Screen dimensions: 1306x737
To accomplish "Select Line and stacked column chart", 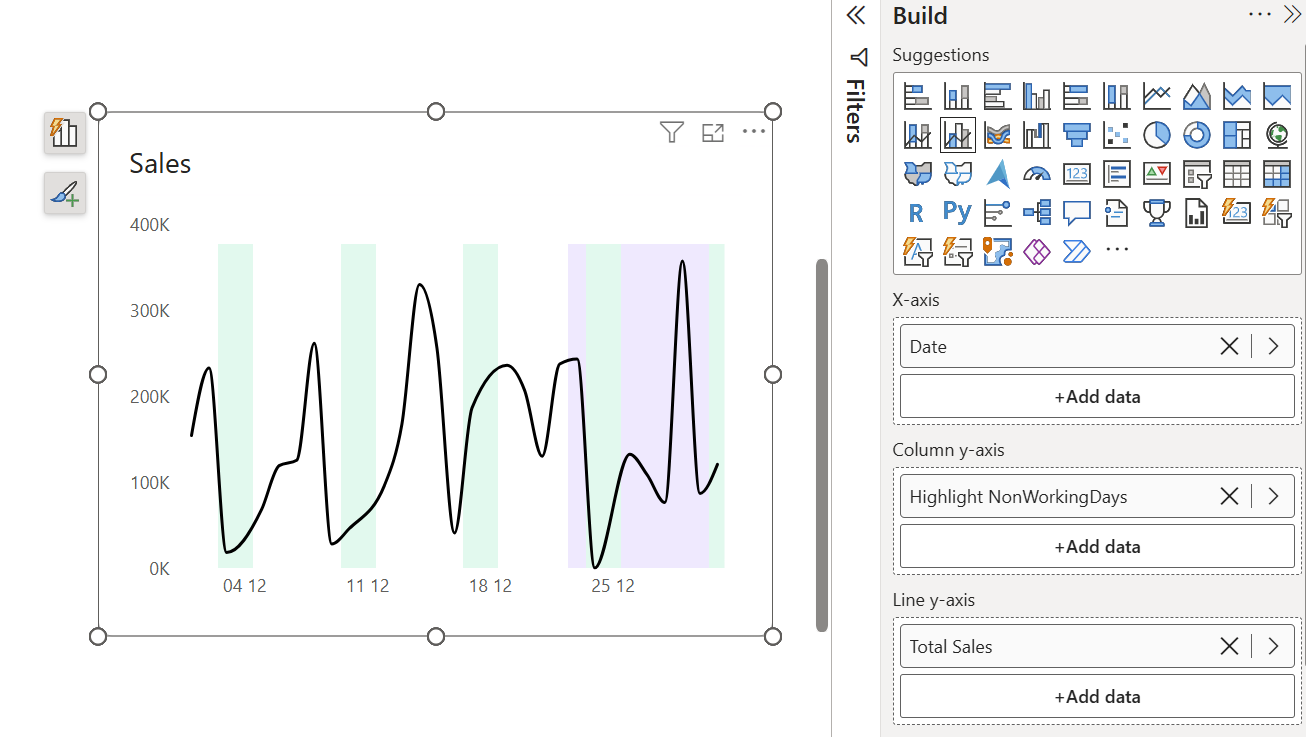I will pyautogui.click(x=917, y=135).
